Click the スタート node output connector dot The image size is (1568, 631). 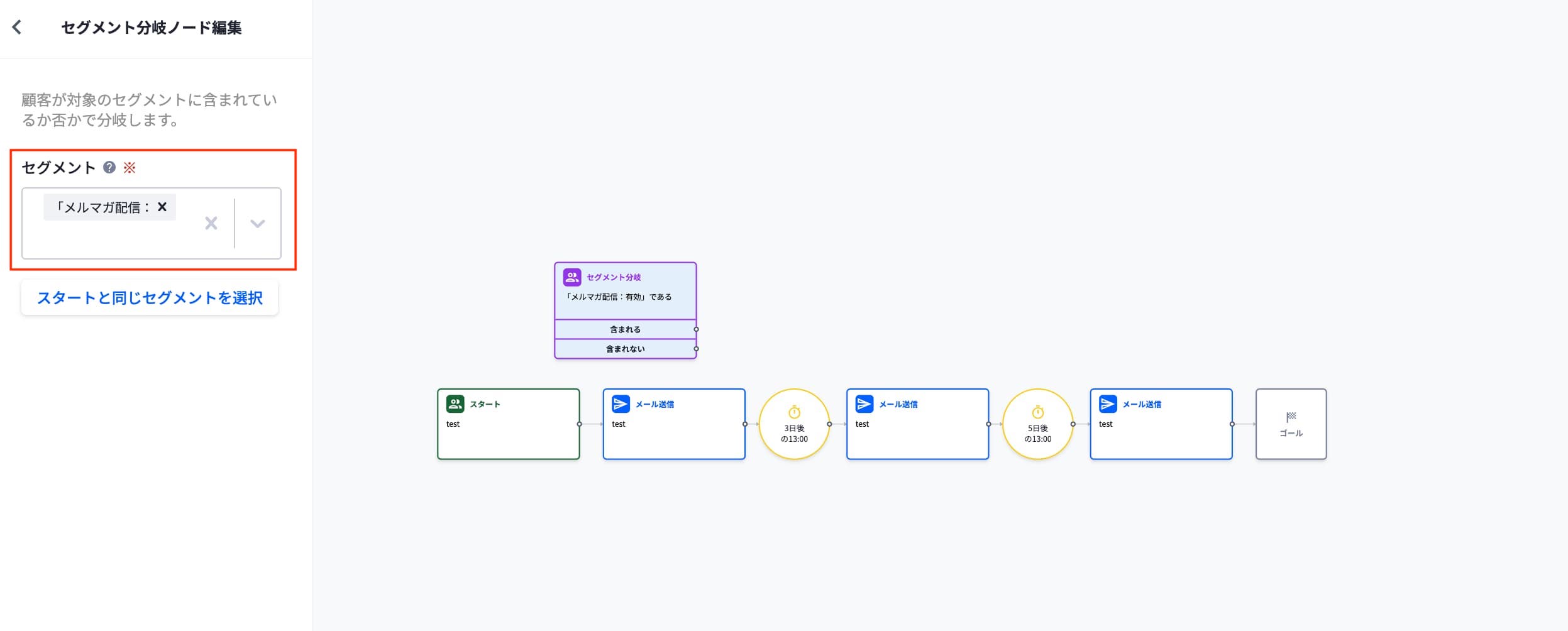(x=579, y=424)
